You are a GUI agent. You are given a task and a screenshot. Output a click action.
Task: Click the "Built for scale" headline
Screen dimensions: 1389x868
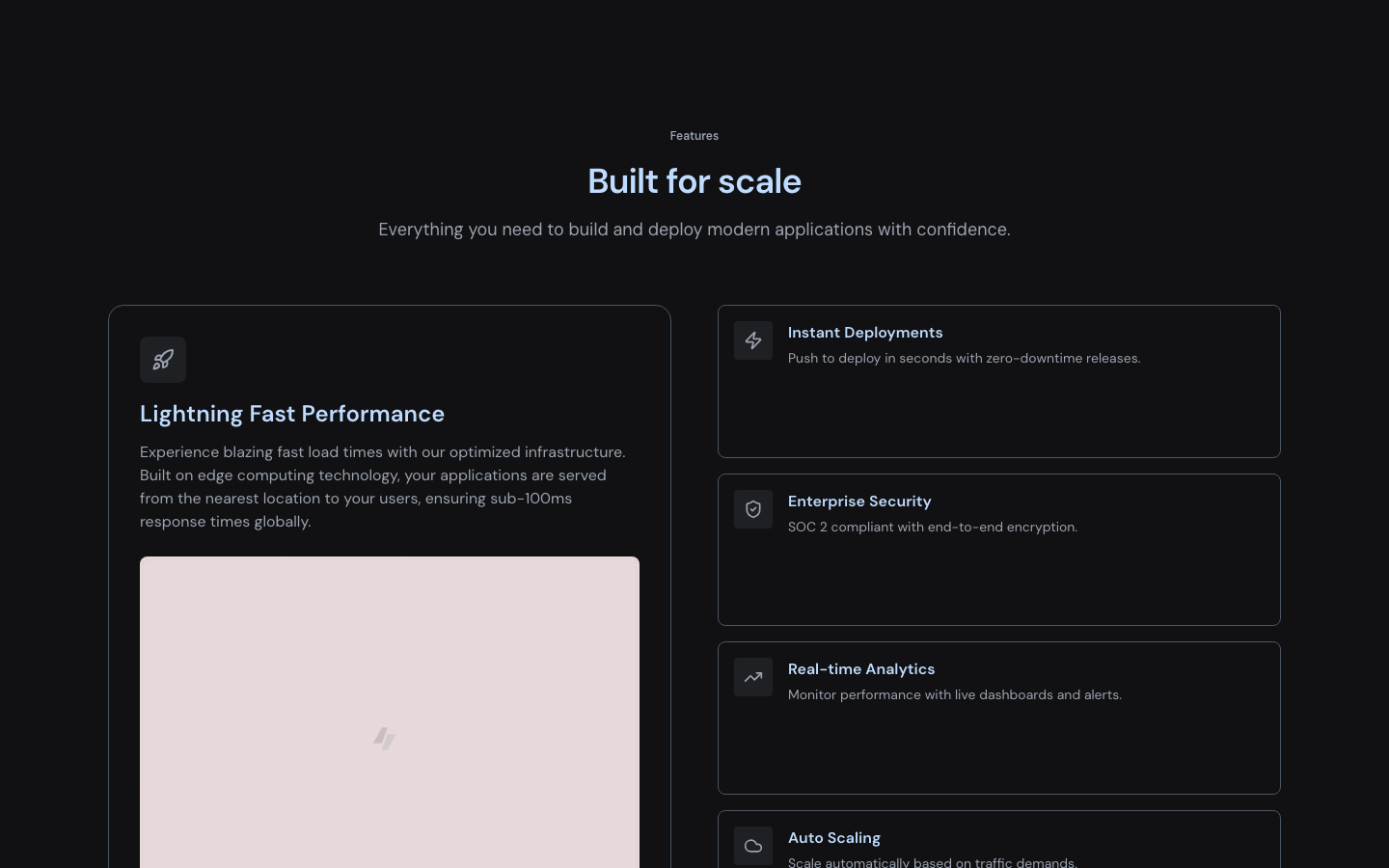(694, 181)
